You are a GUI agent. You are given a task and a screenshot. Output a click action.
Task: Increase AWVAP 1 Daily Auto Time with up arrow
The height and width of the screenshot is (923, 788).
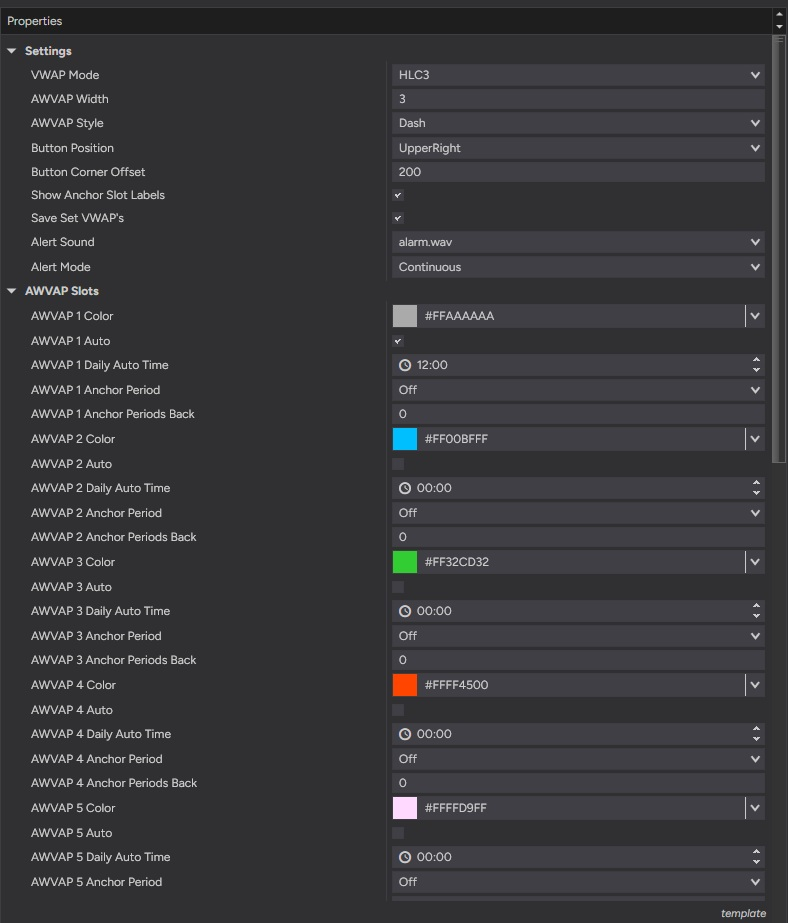(x=756, y=360)
